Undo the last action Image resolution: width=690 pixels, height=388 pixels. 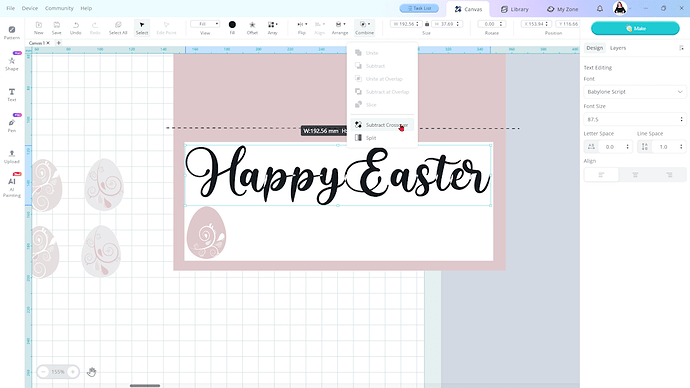[x=76, y=28]
